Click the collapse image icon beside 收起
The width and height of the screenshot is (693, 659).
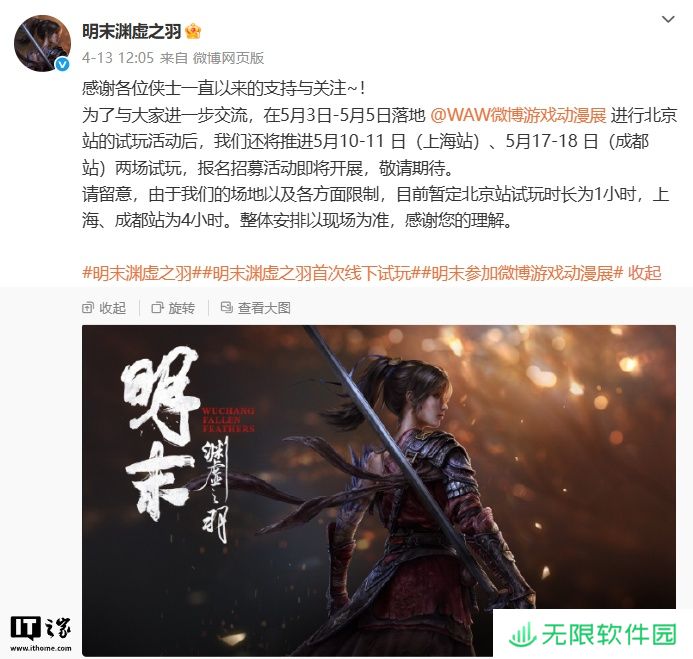click(x=88, y=308)
